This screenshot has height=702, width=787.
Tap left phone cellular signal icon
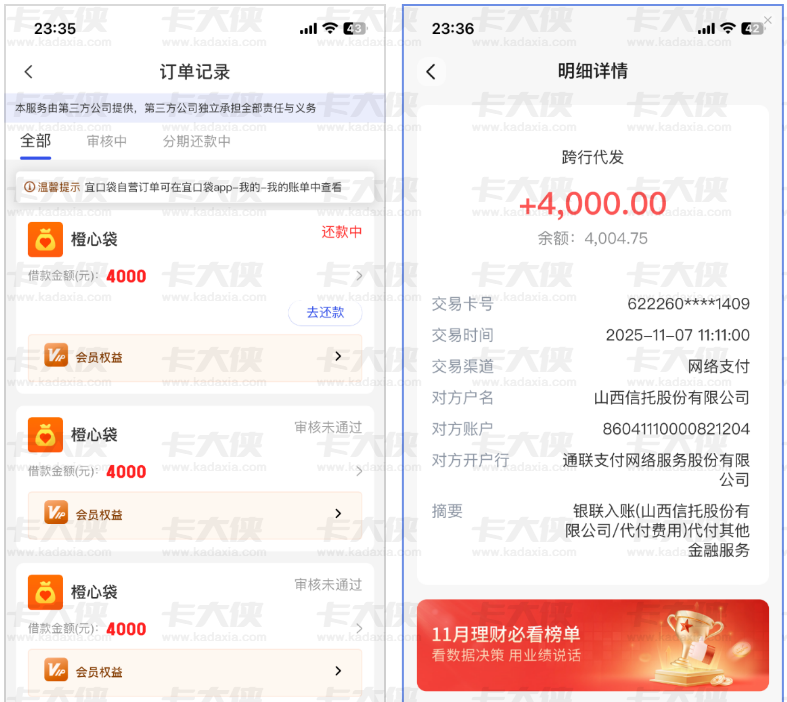[x=308, y=29]
